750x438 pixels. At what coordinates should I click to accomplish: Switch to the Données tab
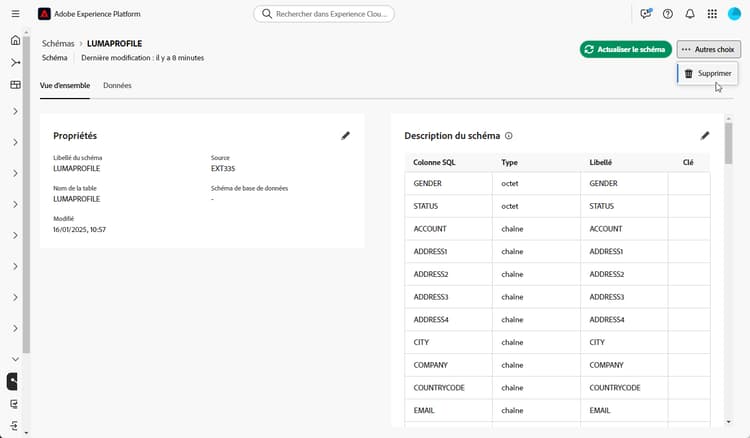coord(117,85)
